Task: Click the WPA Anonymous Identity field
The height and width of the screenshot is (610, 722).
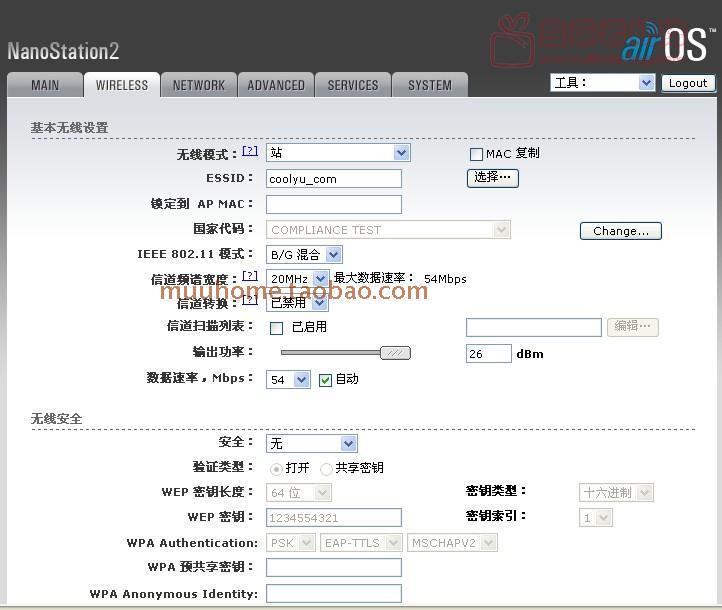Action: (x=334, y=593)
